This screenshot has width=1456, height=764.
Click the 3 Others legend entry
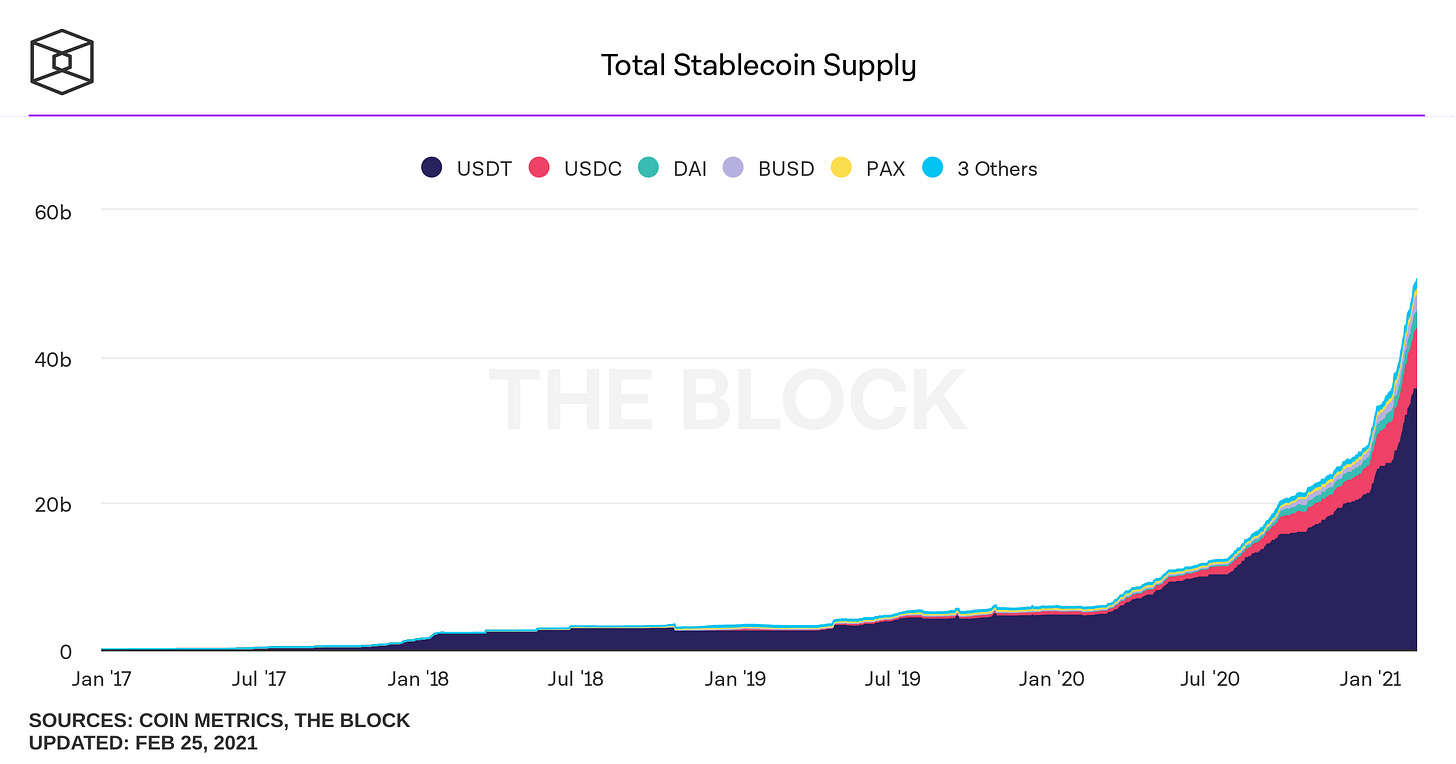click(980, 168)
